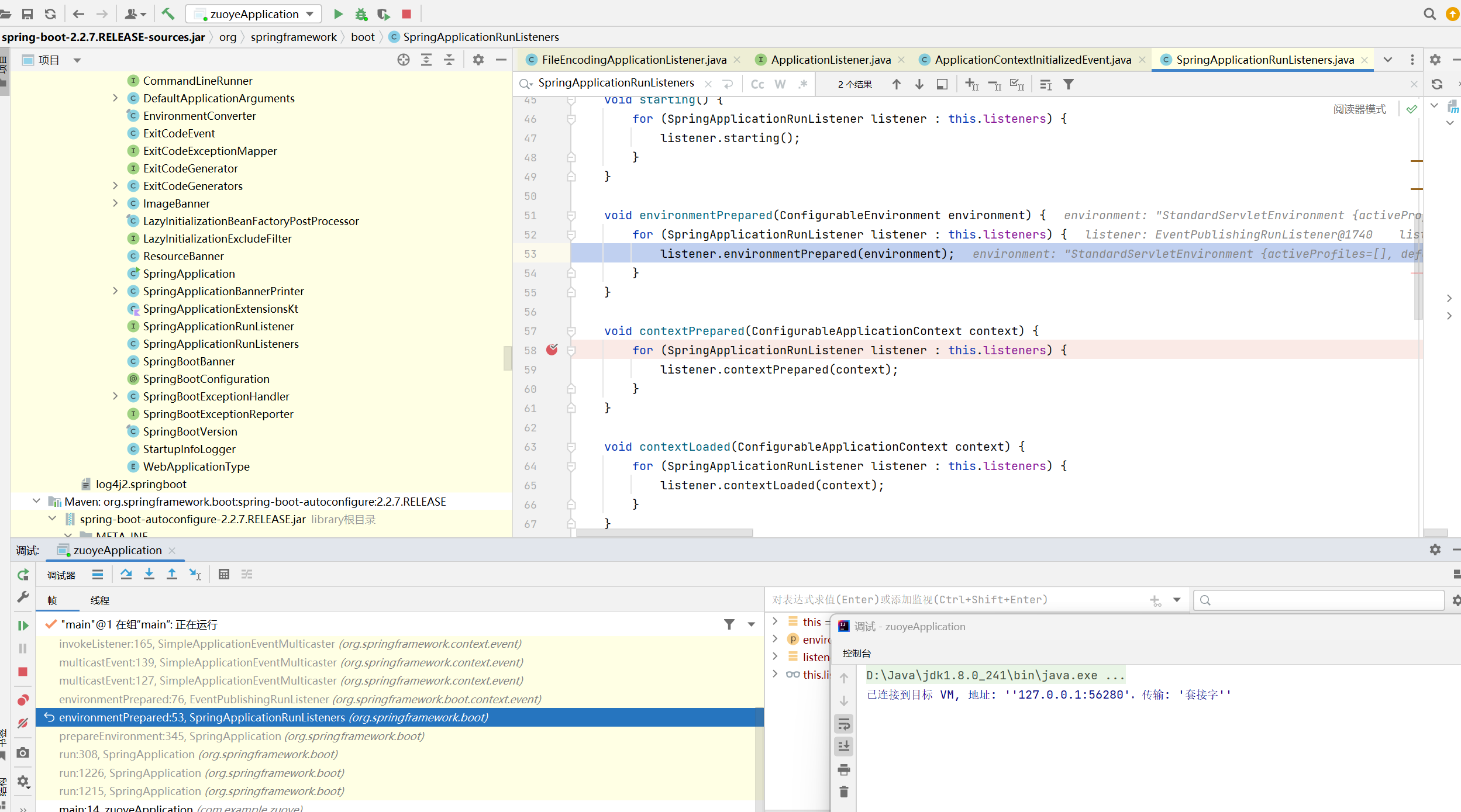Image resolution: width=1461 pixels, height=812 pixels.
Task: Open Evaluate Expression calculator icon
Action: click(224, 574)
